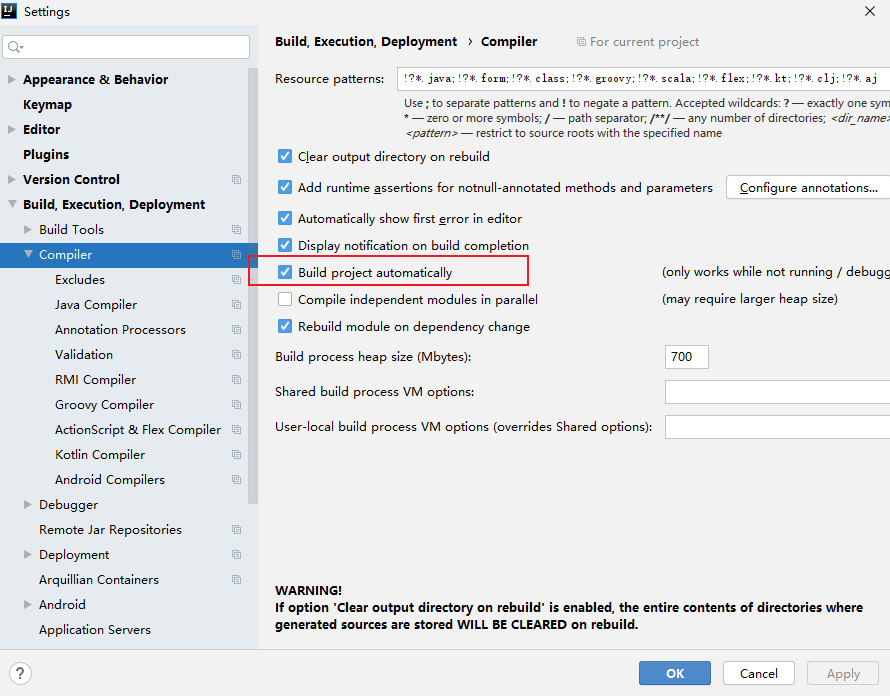This screenshot has height=696, width=890.
Task: Click project-level icon beside Annotation Processors
Action: click(x=236, y=330)
